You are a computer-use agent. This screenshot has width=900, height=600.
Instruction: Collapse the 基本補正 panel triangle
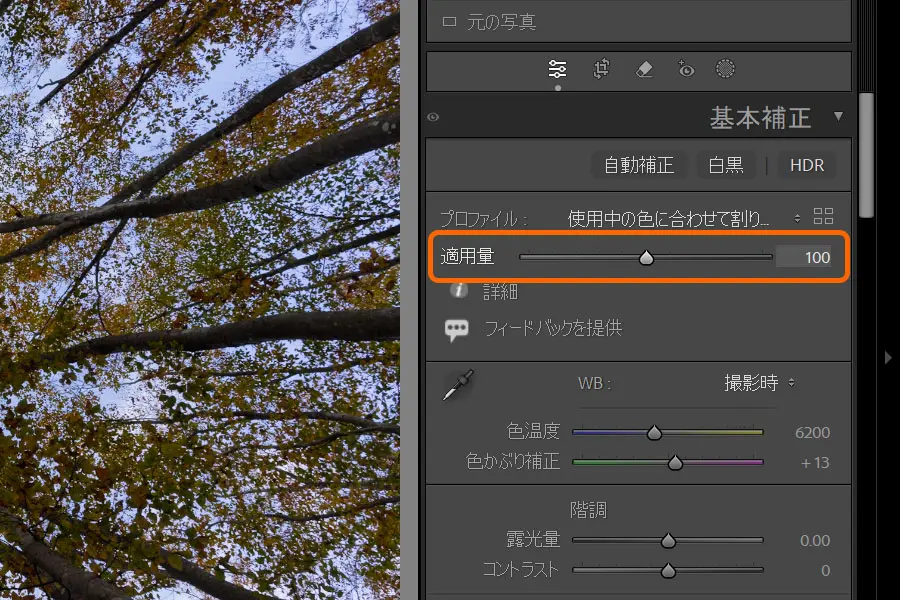click(839, 117)
